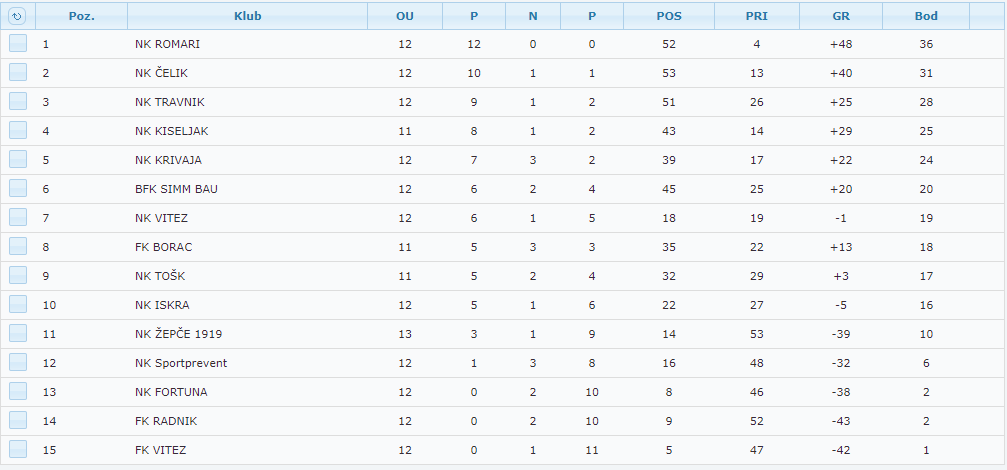Image resolution: width=1007 pixels, height=470 pixels.
Task: Click the NK KRIVAJA row name
Action: point(169,160)
